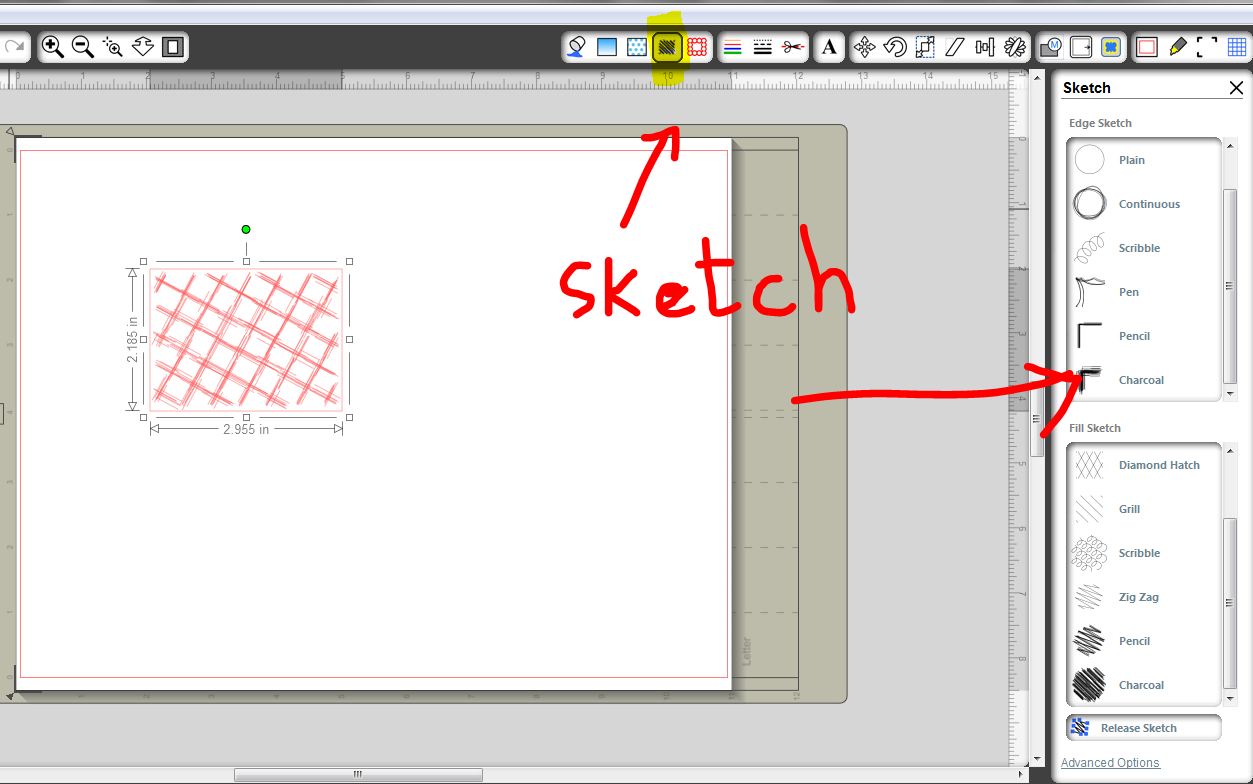Click the Release Sketch button

tap(1142, 727)
